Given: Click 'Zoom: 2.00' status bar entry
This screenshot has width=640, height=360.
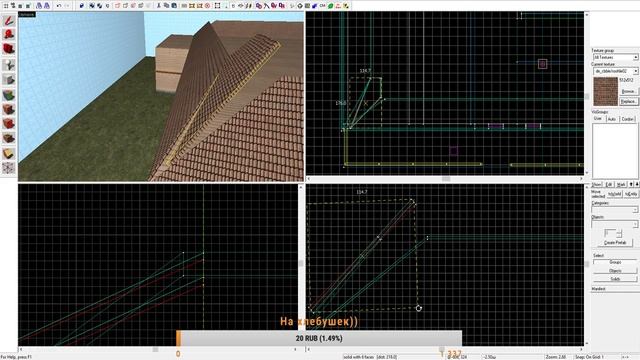Looking at the screenshot, I should tap(556, 357).
